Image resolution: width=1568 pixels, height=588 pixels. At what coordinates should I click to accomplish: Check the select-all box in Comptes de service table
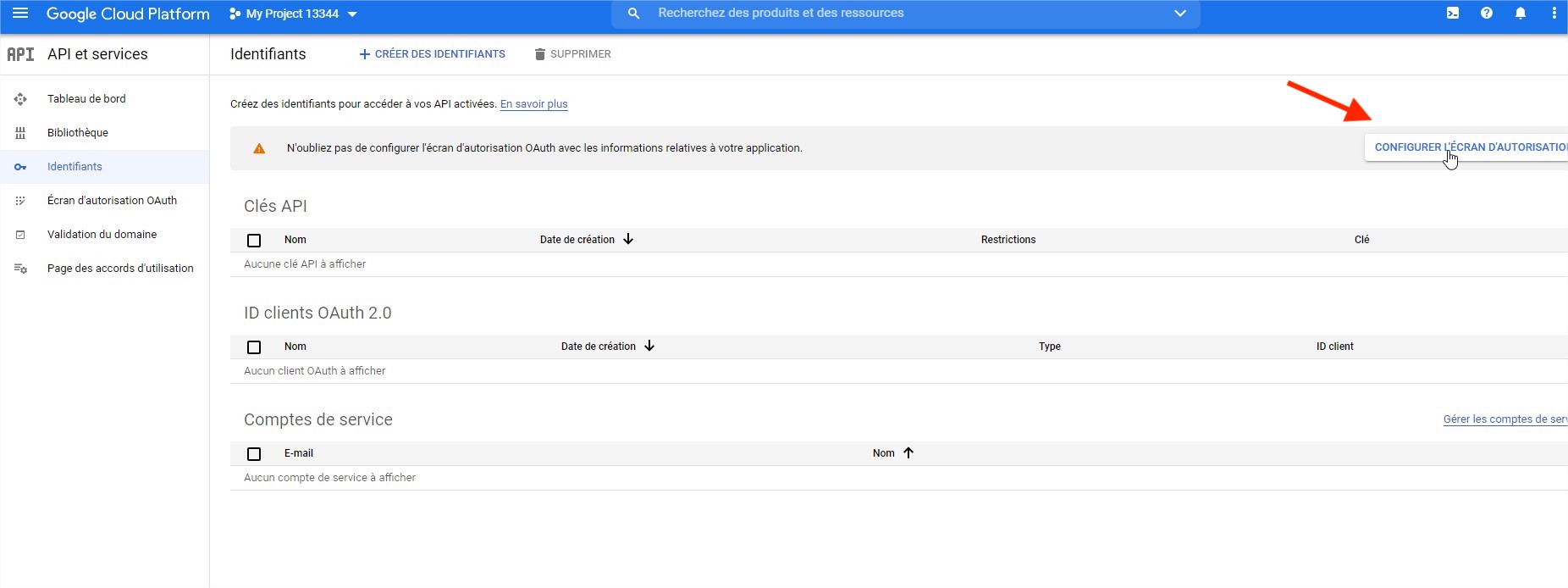click(x=254, y=454)
